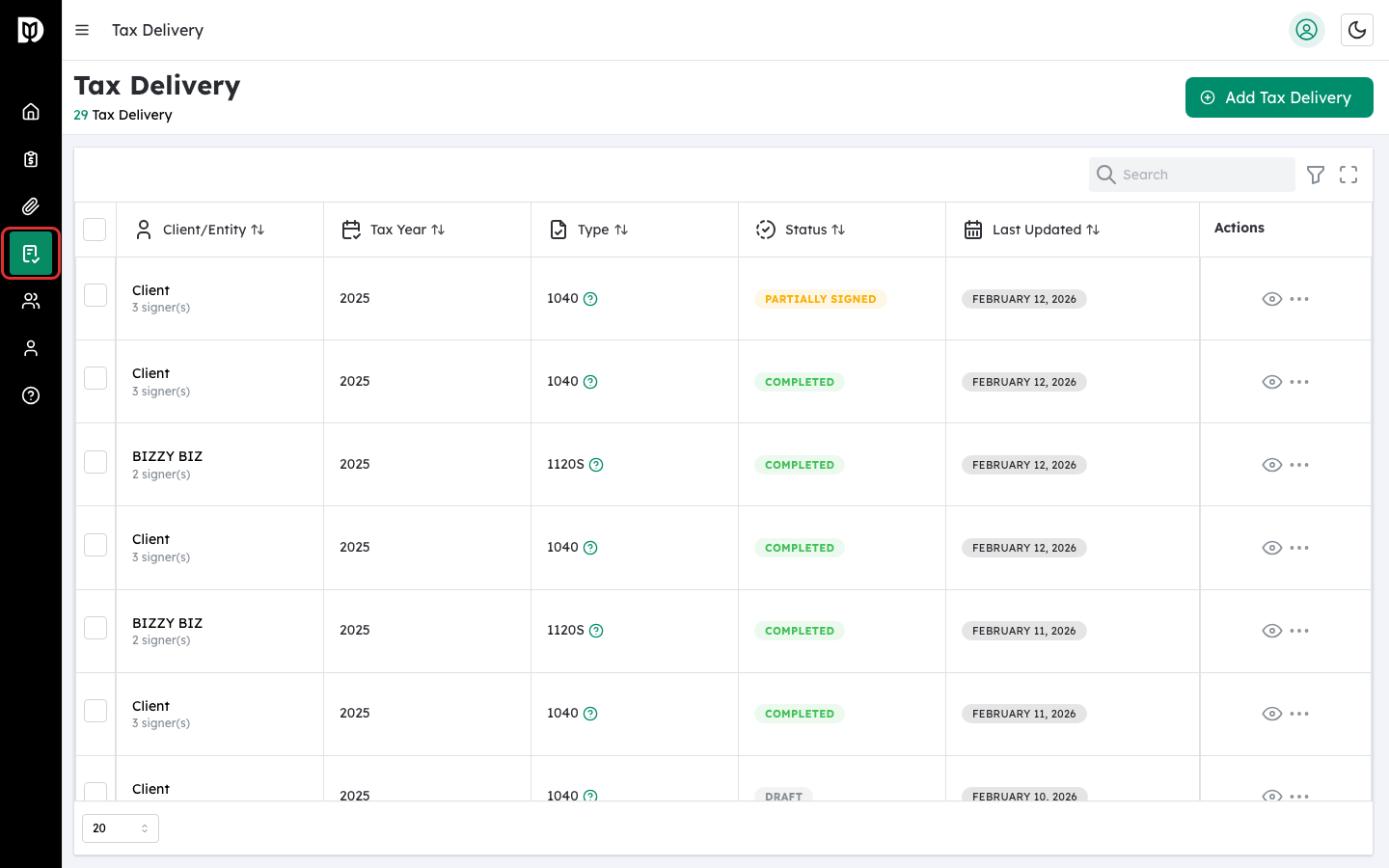Toggle dark mode with moon icon

pyautogui.click(x=1357, y=30)
